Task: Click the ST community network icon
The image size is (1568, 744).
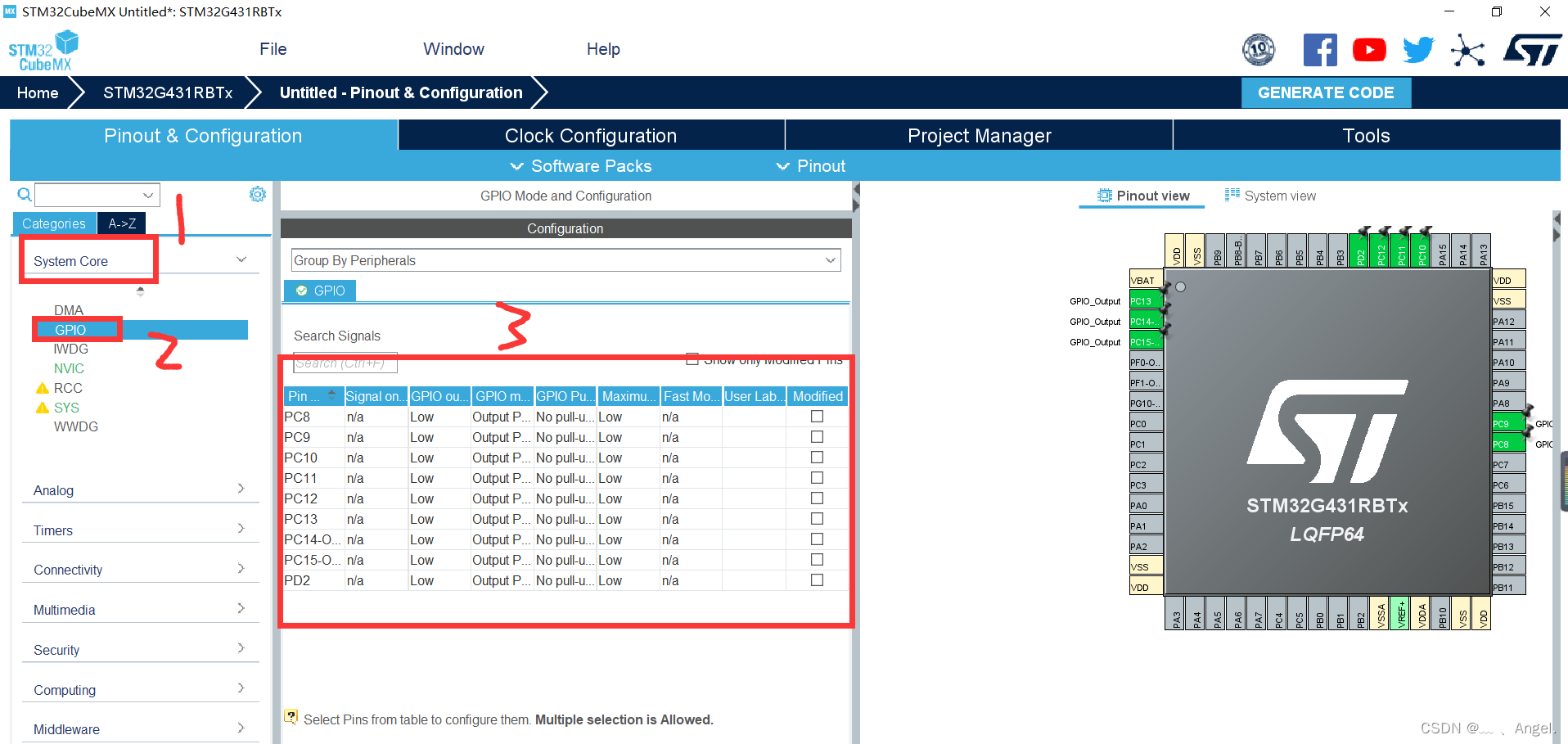Action: pyautogui.click(x=1467, y=50)
